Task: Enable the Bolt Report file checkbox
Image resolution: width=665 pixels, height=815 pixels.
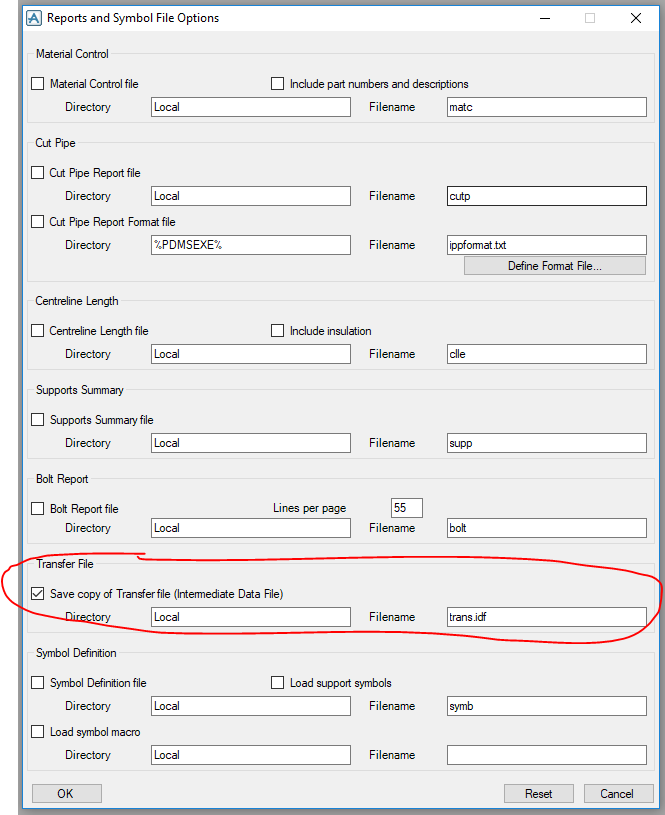Action: point(39,509)
